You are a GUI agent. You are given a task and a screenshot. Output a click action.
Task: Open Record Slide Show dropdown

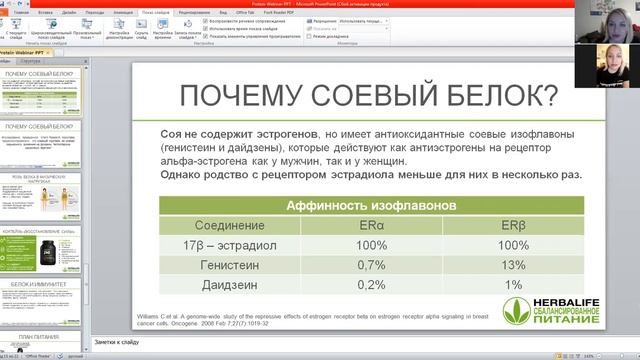[188, 29]
